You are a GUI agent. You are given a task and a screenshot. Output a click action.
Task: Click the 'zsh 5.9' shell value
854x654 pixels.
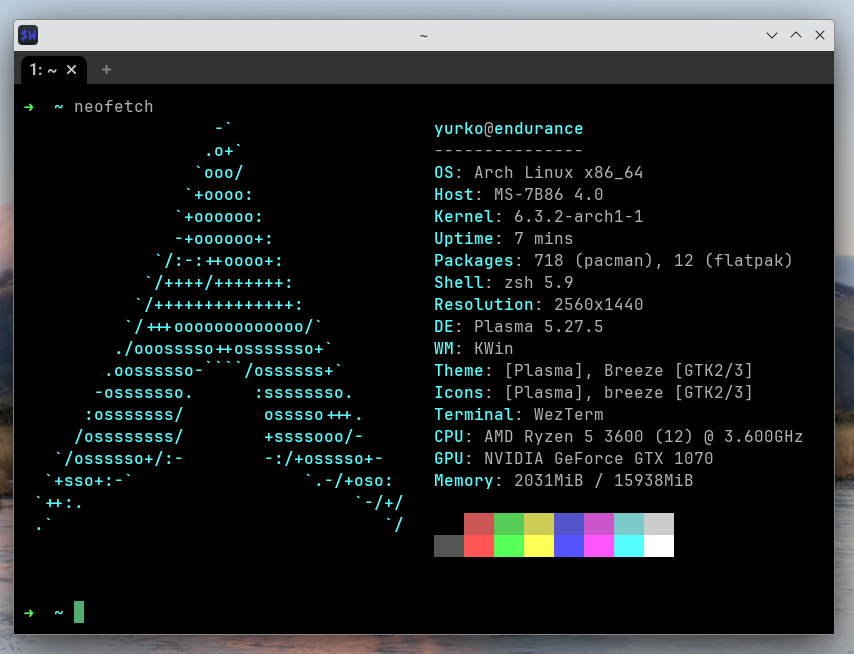[539, 283]
